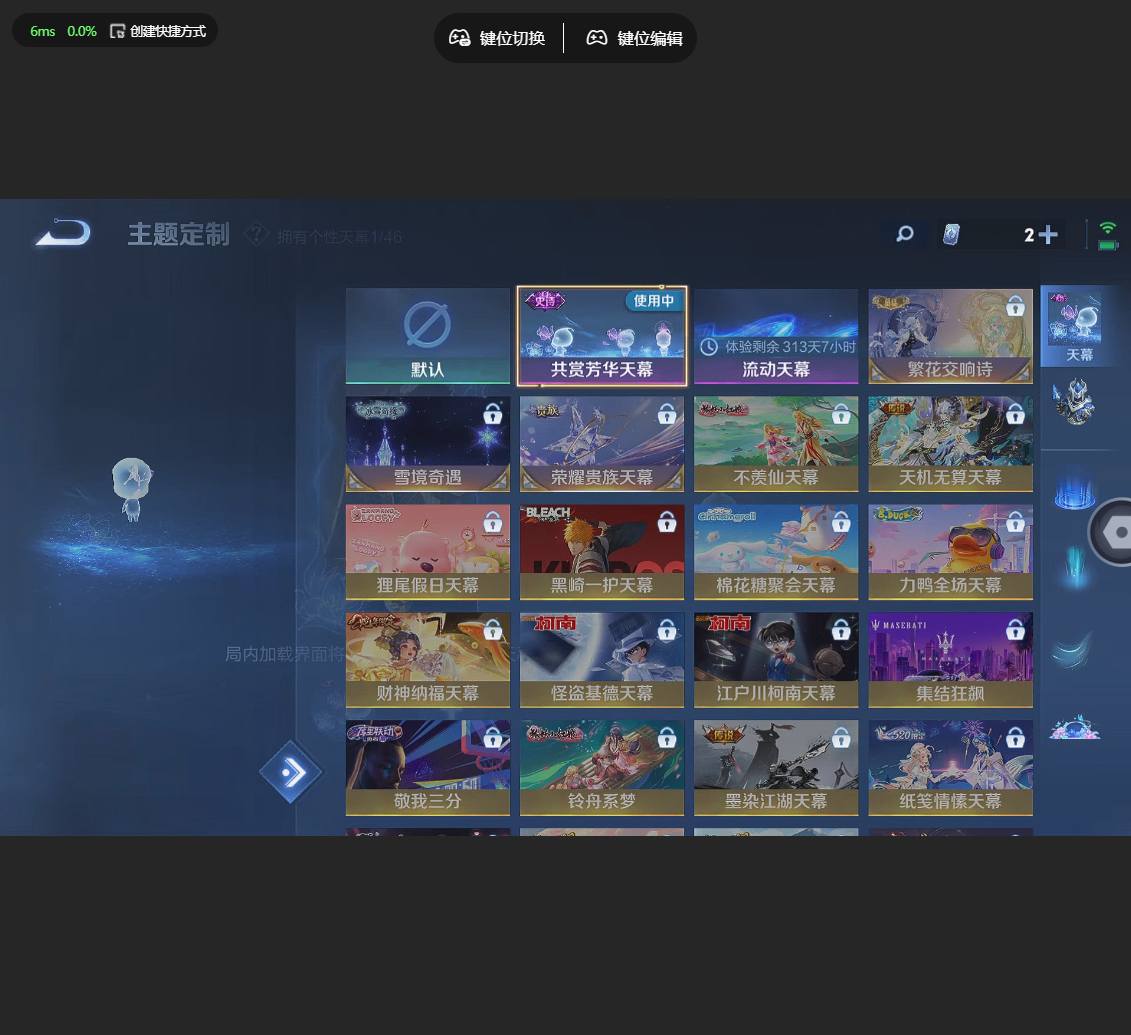Click the back arrow icon

(x=63, y=233)
